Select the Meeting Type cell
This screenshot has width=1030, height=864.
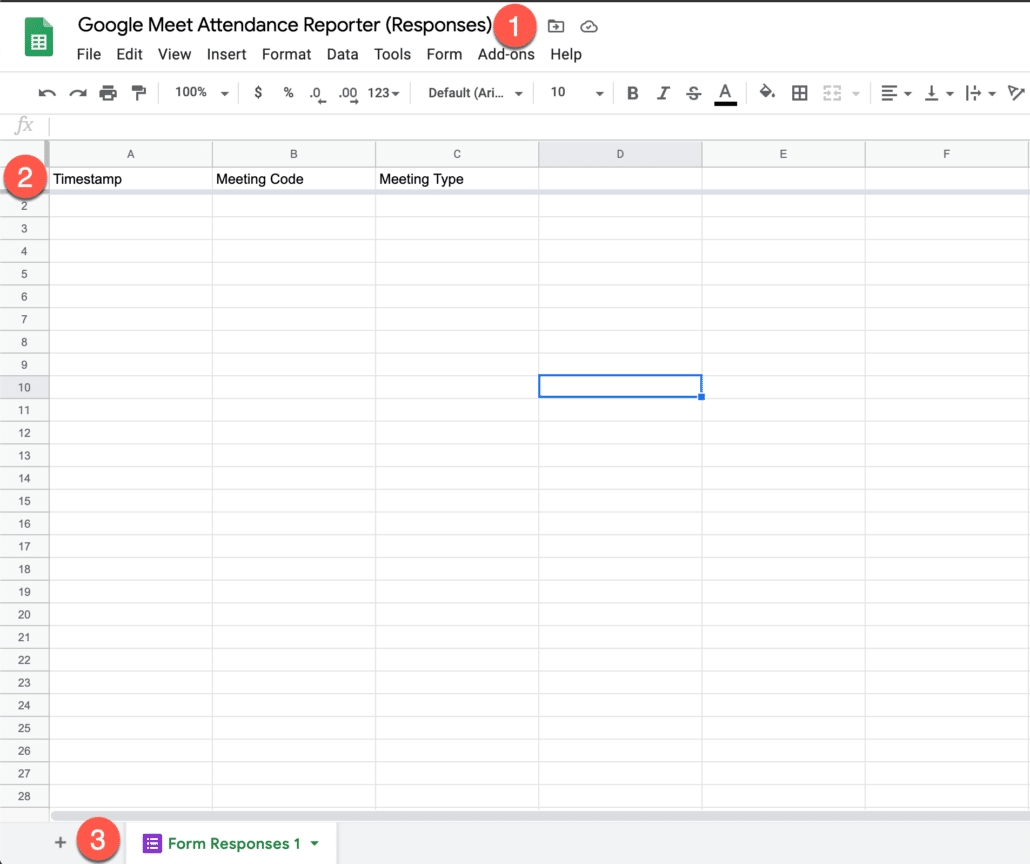[x=457, y=179]
